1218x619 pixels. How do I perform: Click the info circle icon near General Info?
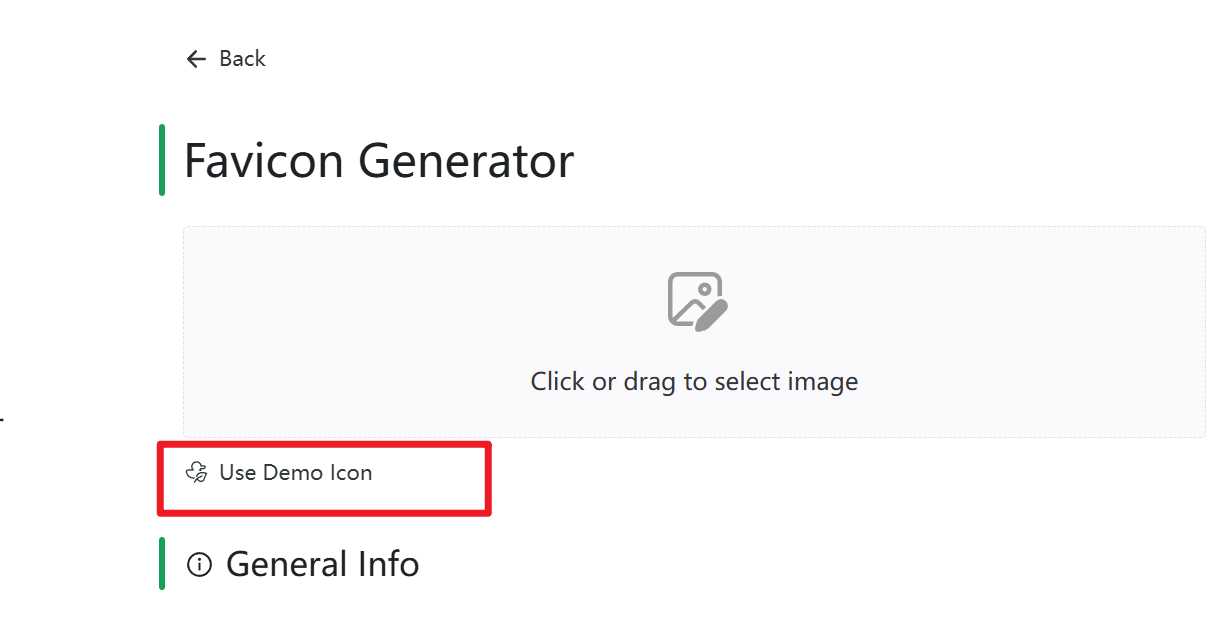pos(199,565)
